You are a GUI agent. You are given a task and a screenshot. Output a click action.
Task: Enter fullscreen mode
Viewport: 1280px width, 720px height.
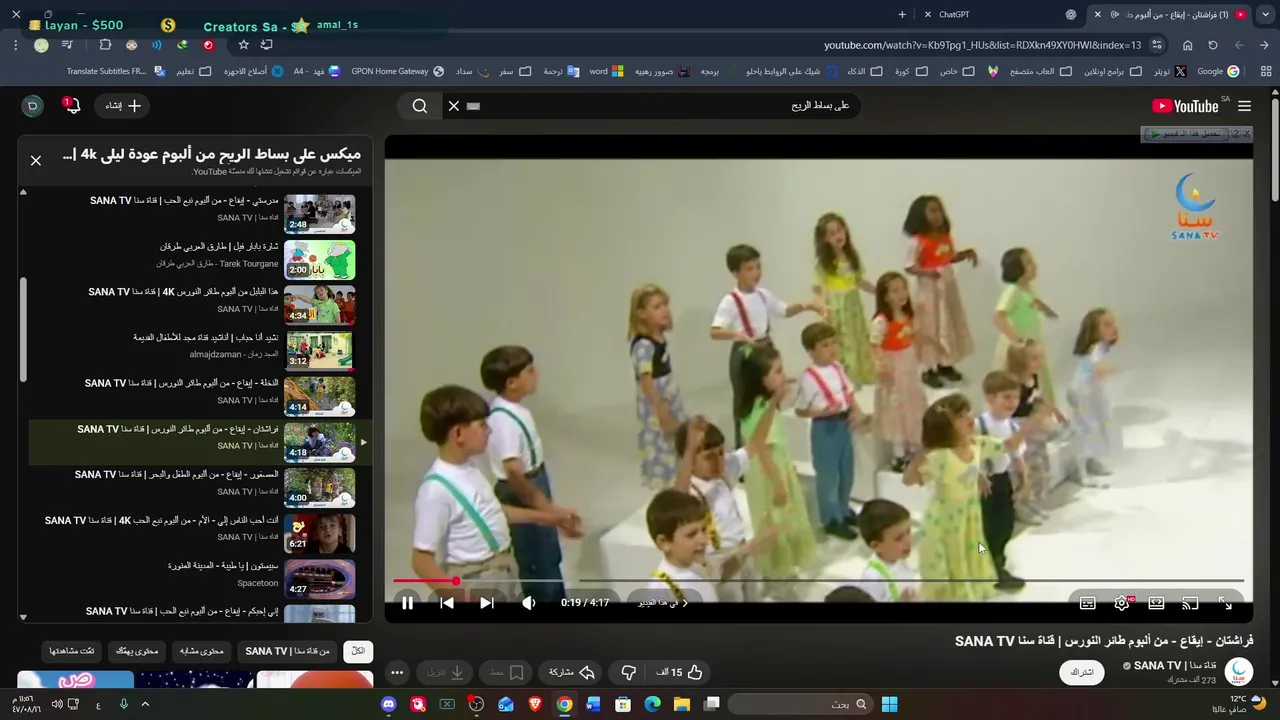(x=1226, y=603)
